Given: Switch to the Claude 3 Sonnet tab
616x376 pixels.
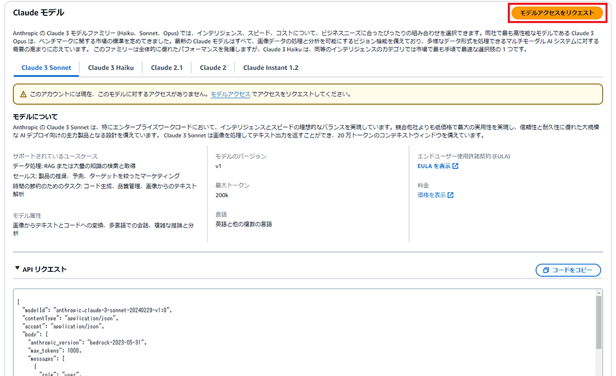Looking at the screenshot, I should click(46, 68).
